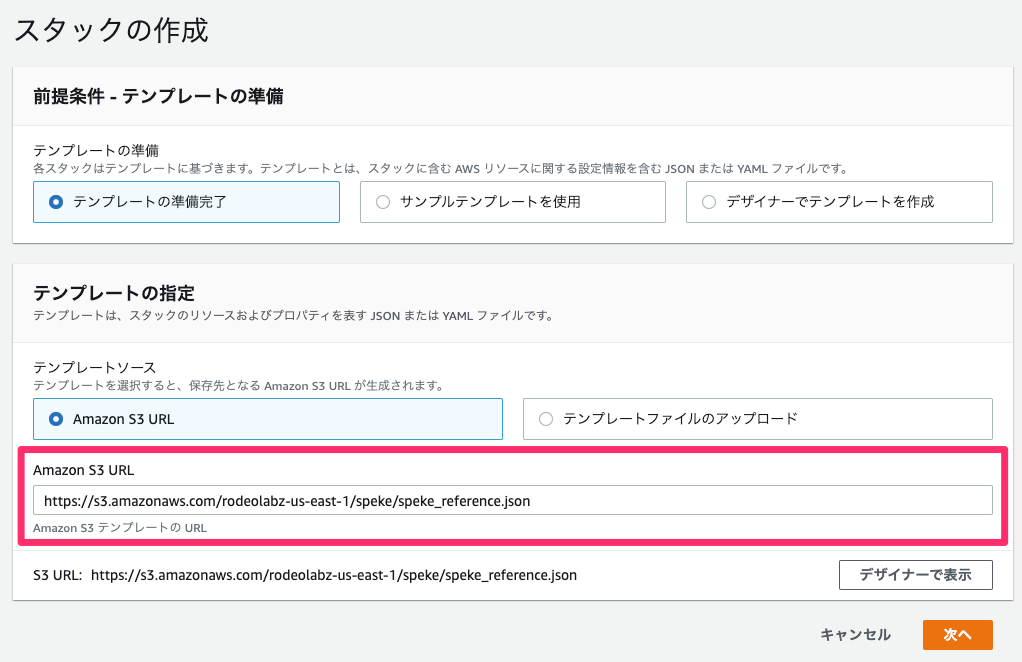
Task: Click the テンプレートソース label
Action: 95,367
